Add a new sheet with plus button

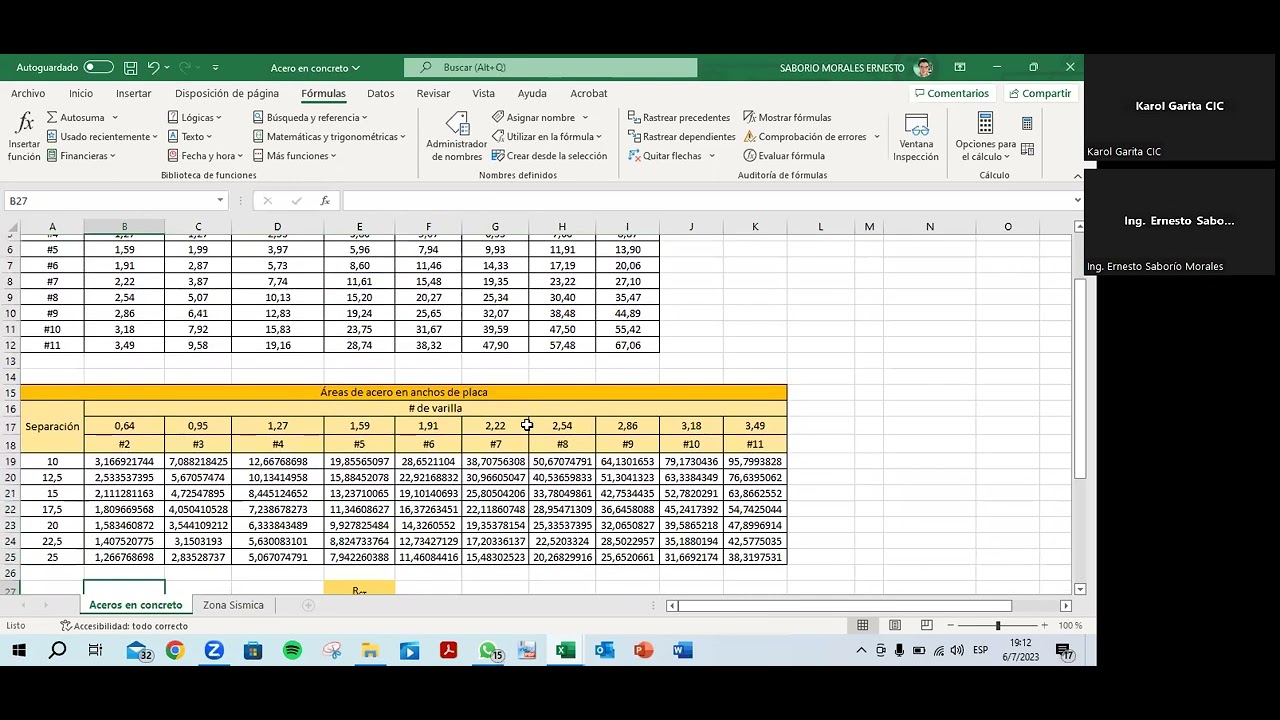(308, 605)
